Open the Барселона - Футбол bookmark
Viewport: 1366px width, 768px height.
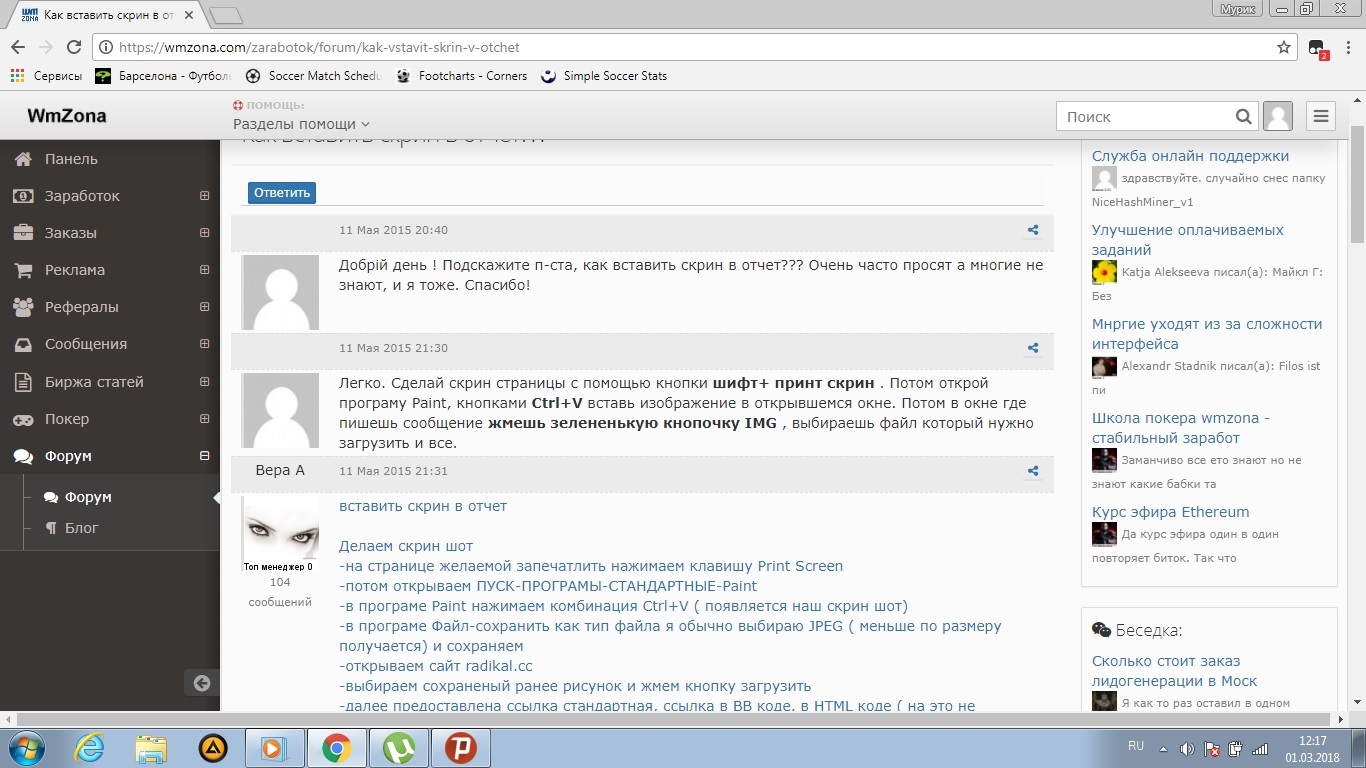[163, 76]
